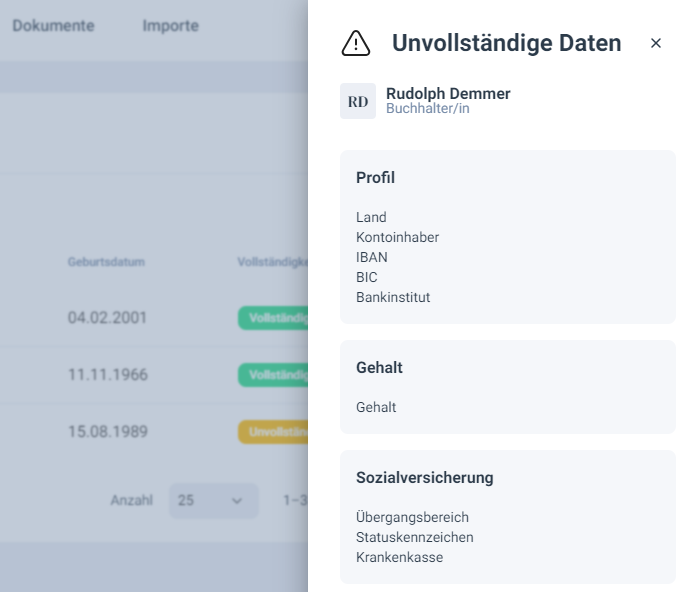This screenshot has height=592, width=682.
Task: Open the Dokumente menu
Action: point(53,26)
